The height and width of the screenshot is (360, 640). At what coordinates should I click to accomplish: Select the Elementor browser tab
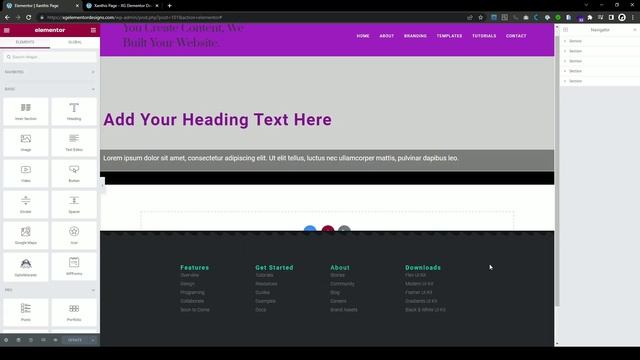click(42, 6)
